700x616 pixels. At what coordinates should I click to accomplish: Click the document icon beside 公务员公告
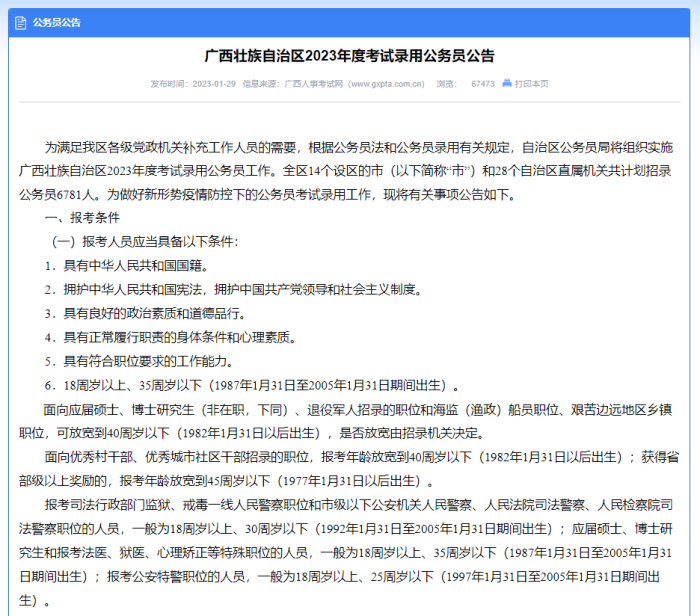pyautogui.click(x=23, y=21)
